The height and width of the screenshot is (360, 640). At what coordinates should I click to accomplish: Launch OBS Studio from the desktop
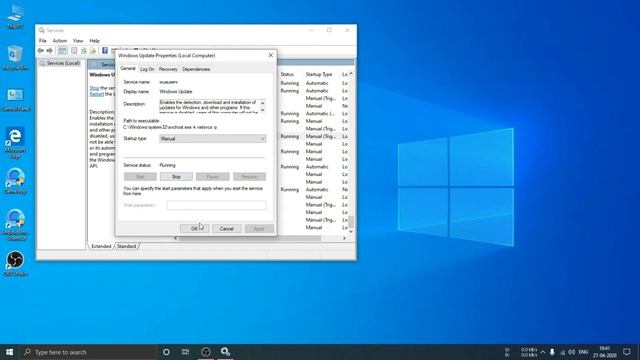pyautogui.click(x=15, y=264)
